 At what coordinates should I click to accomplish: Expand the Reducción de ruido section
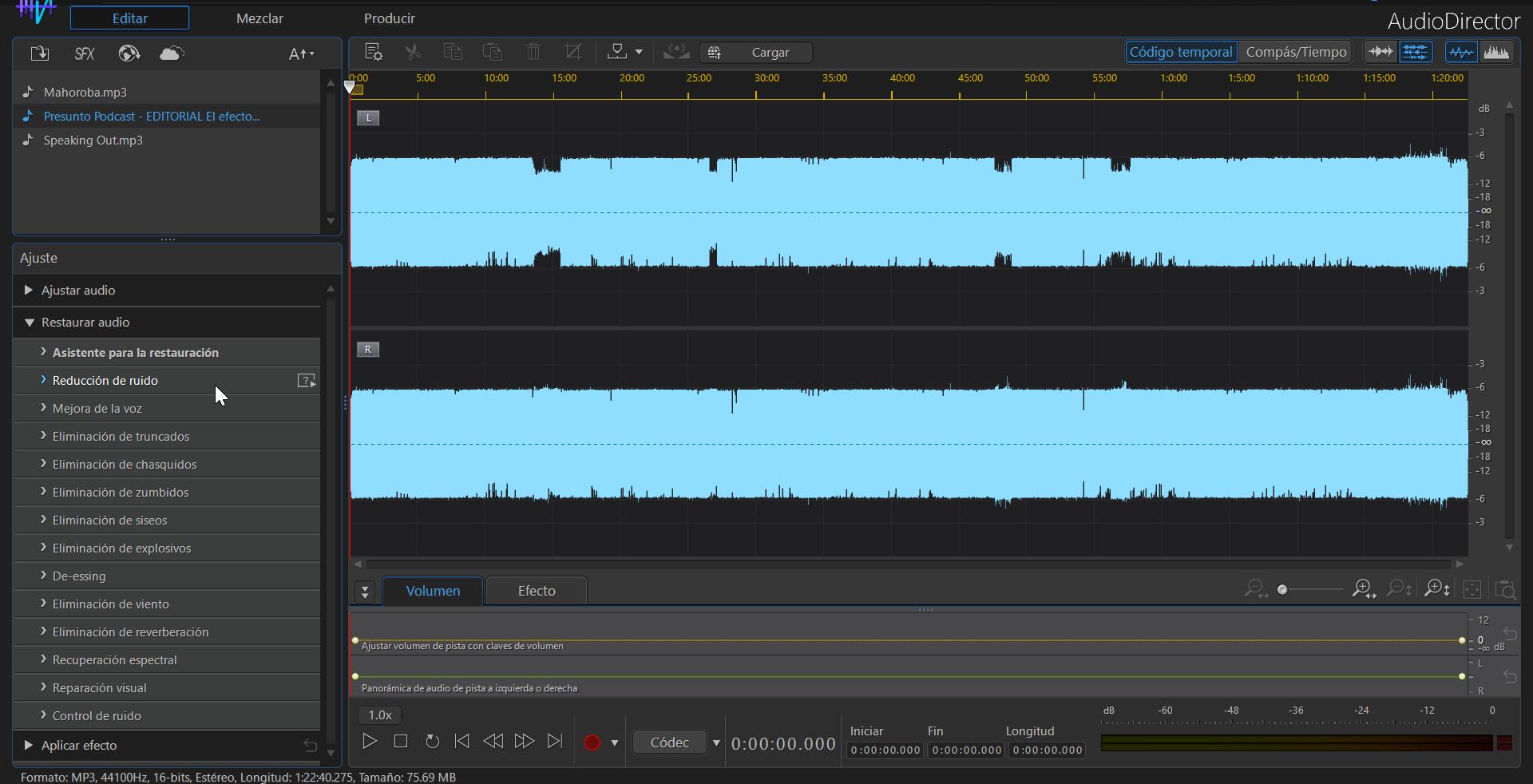pos(105,381)
